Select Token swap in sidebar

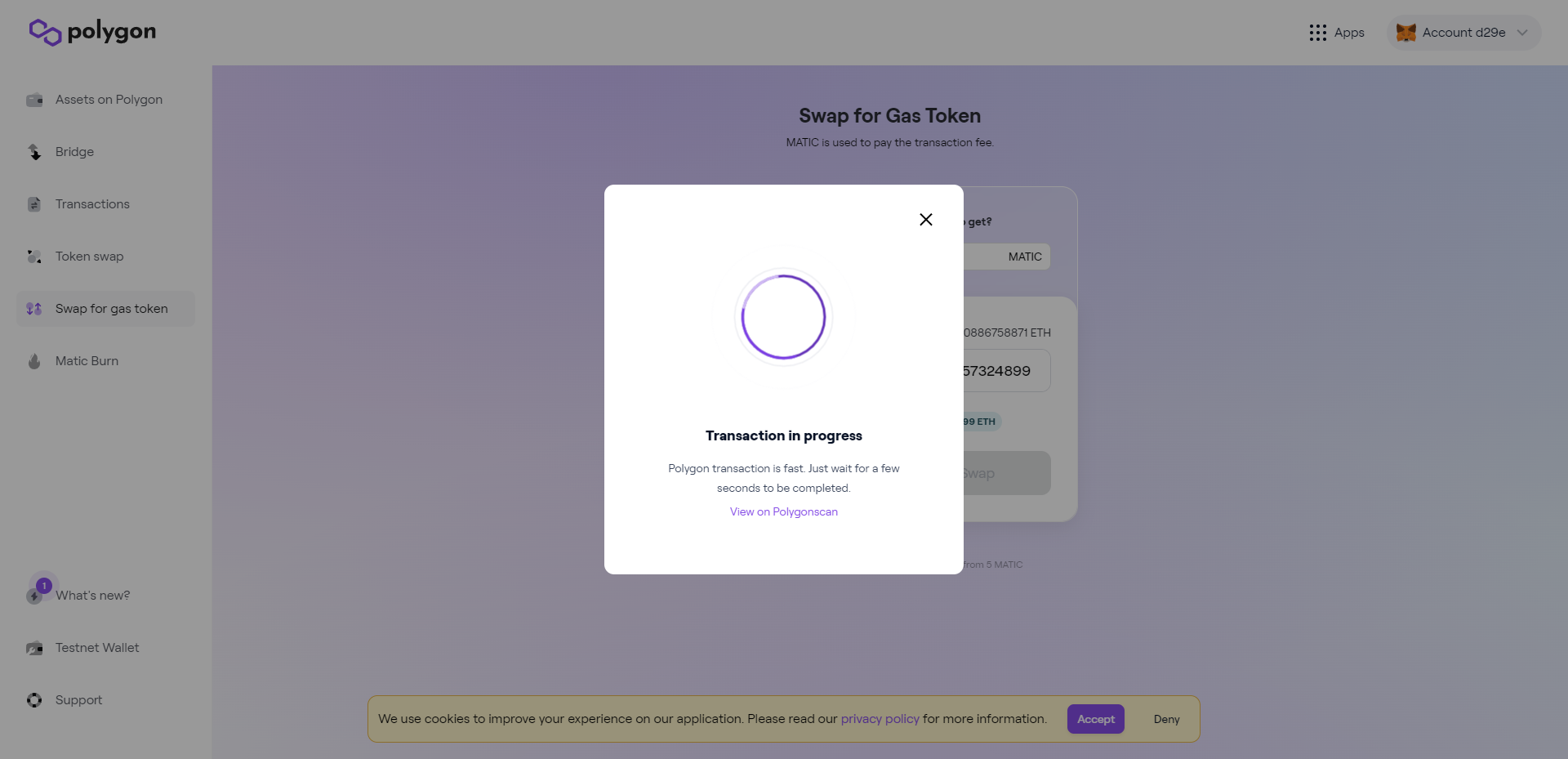105,257
